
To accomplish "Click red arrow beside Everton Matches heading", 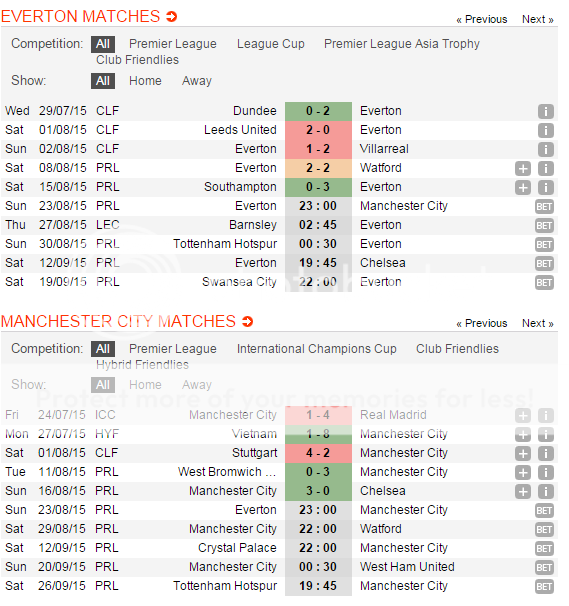I will (x=172, y=17).
